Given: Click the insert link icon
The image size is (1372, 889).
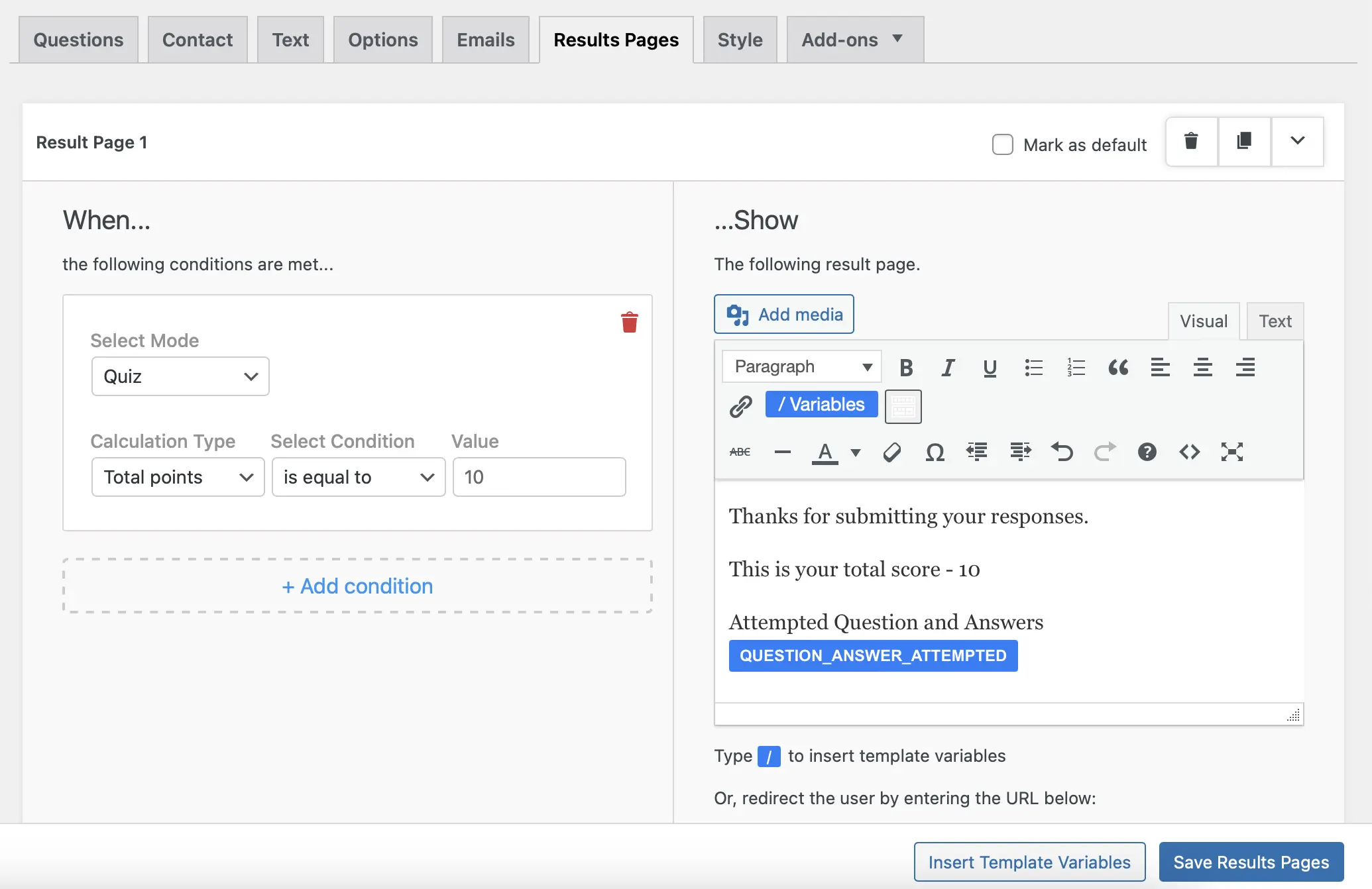Looking at the screenshot, I should tap(741, 405).
